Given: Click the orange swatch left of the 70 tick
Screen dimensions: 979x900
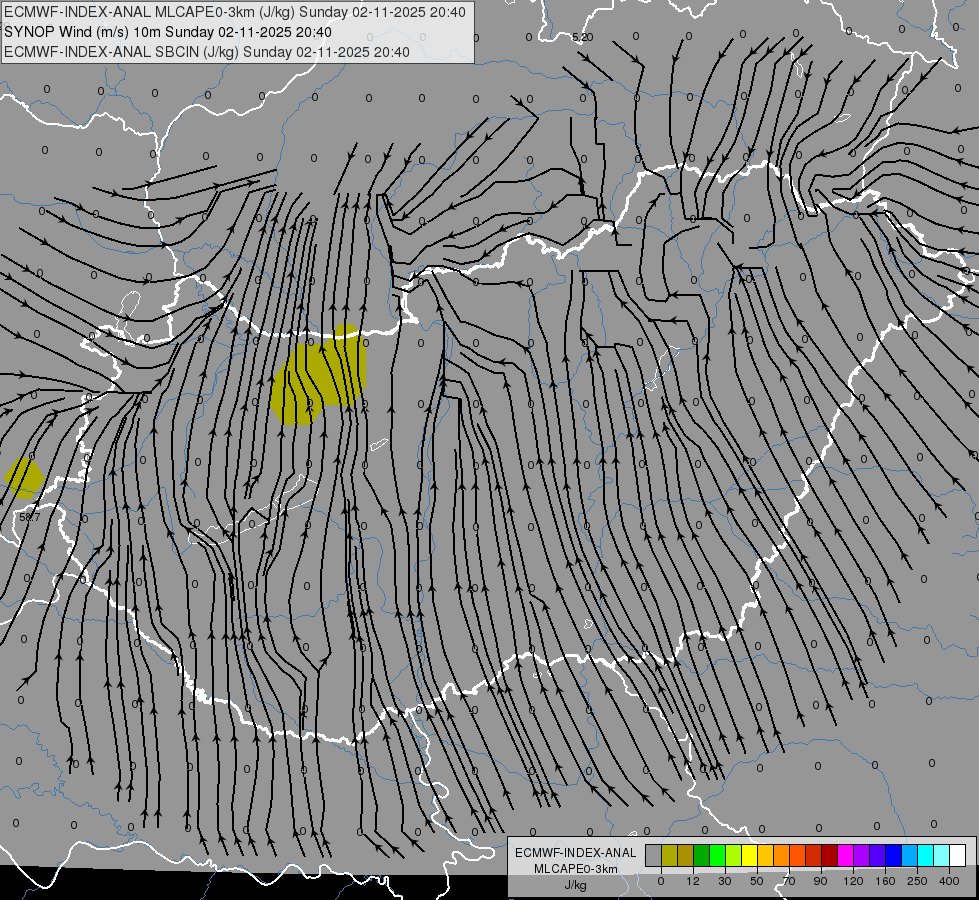Looking at the screenshot, I should click(782, 855).
